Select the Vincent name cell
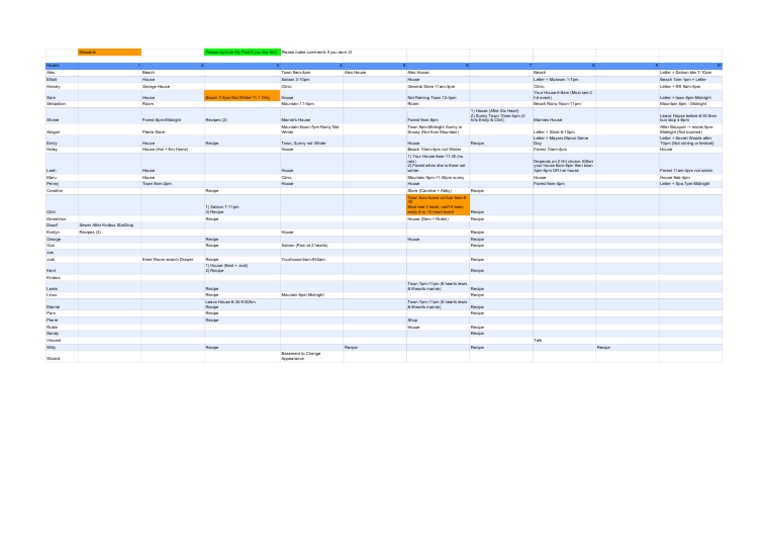Viewport: 768px width, 543px height. (62, 340)
